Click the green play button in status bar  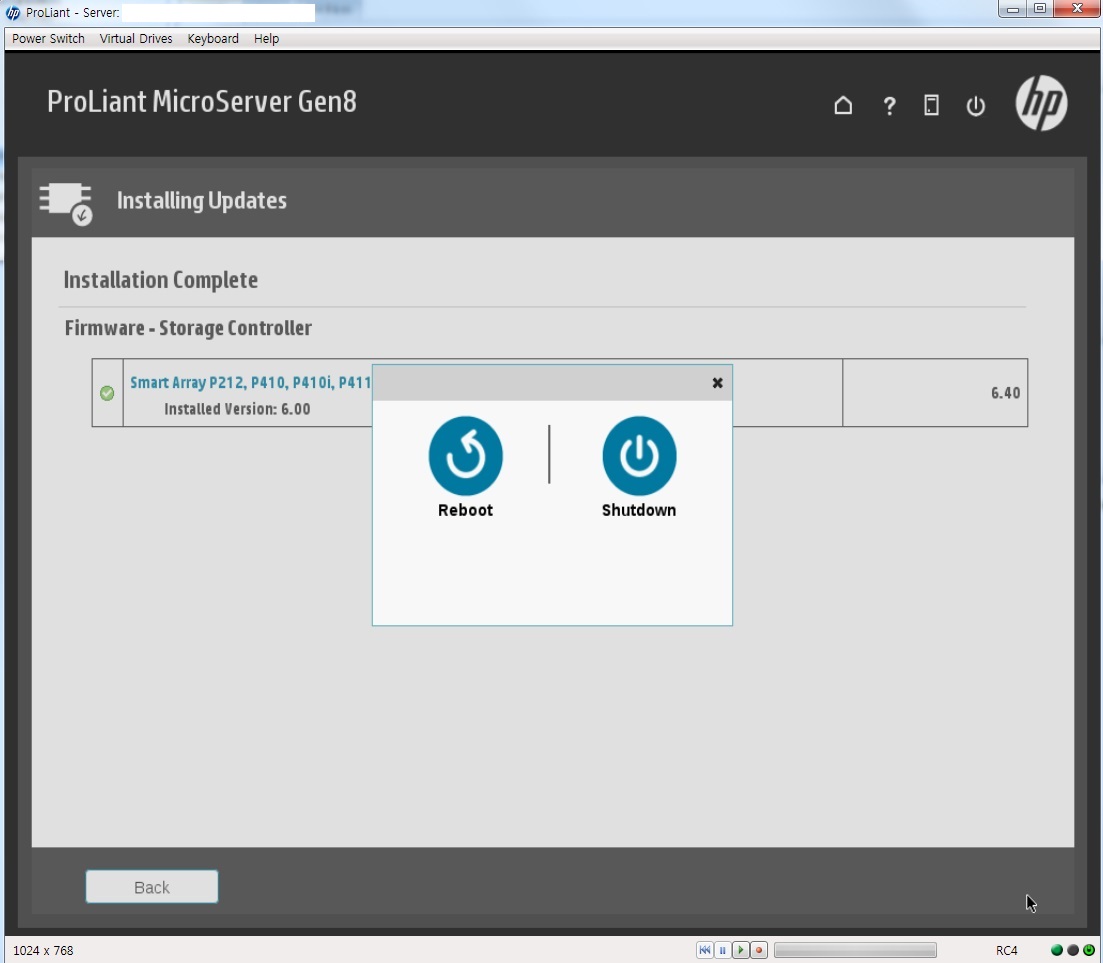point(741,950)
